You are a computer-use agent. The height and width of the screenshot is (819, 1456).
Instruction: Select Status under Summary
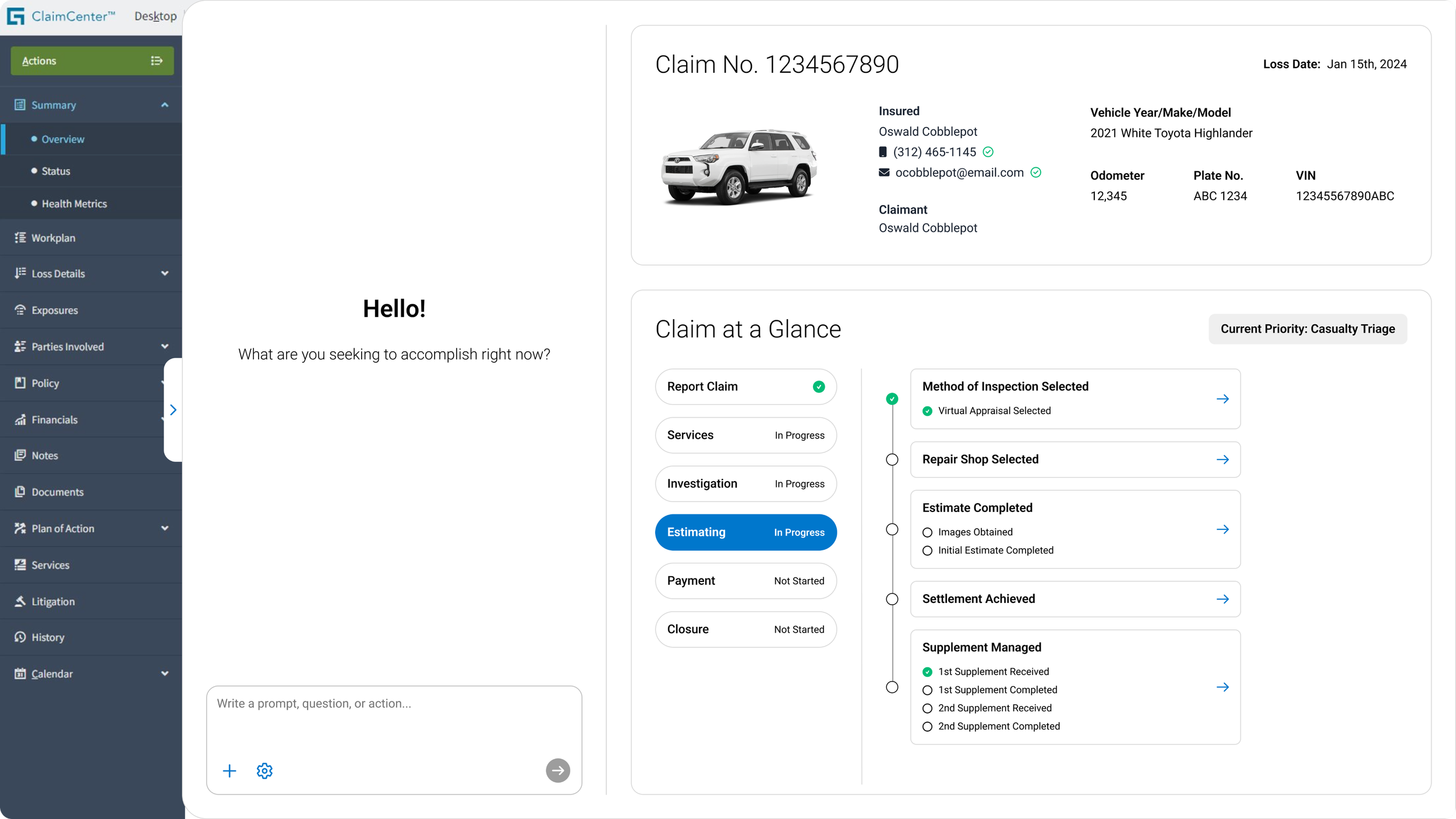(x=56, y=171)
